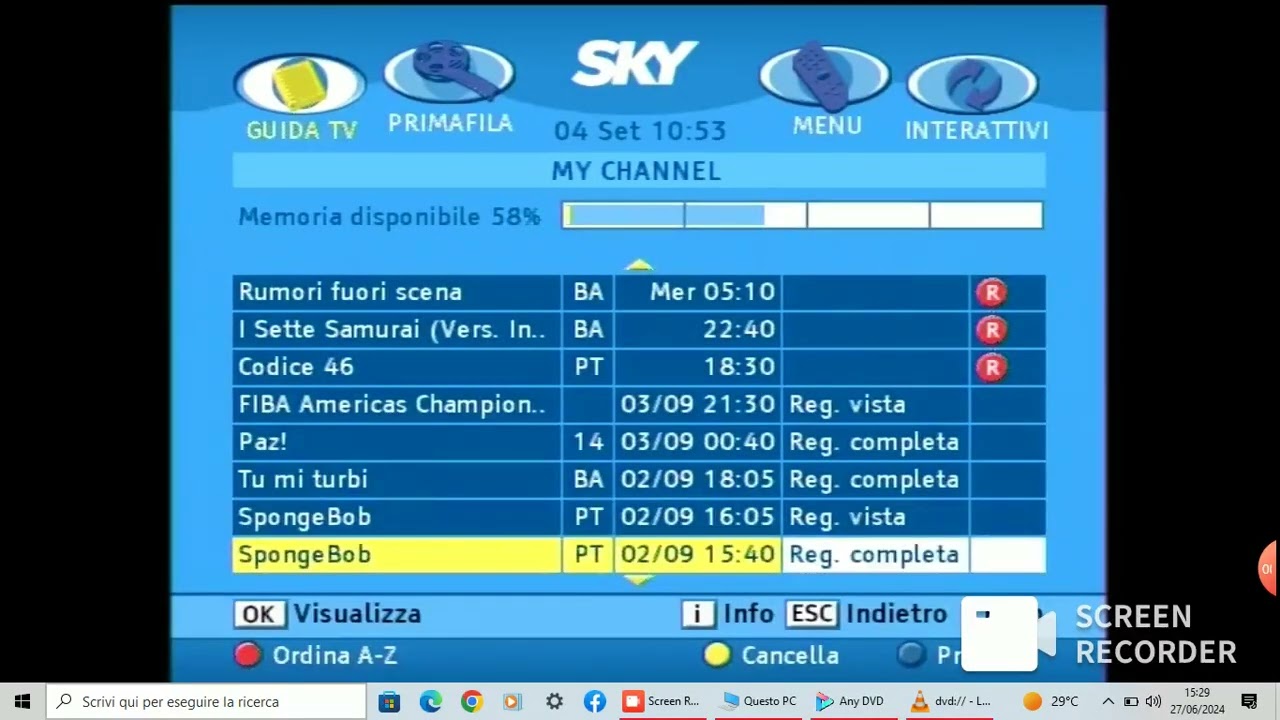Open the MENU remote control icon
Viewport: 1280px width, 720px height.
click(x=824, y=76)
